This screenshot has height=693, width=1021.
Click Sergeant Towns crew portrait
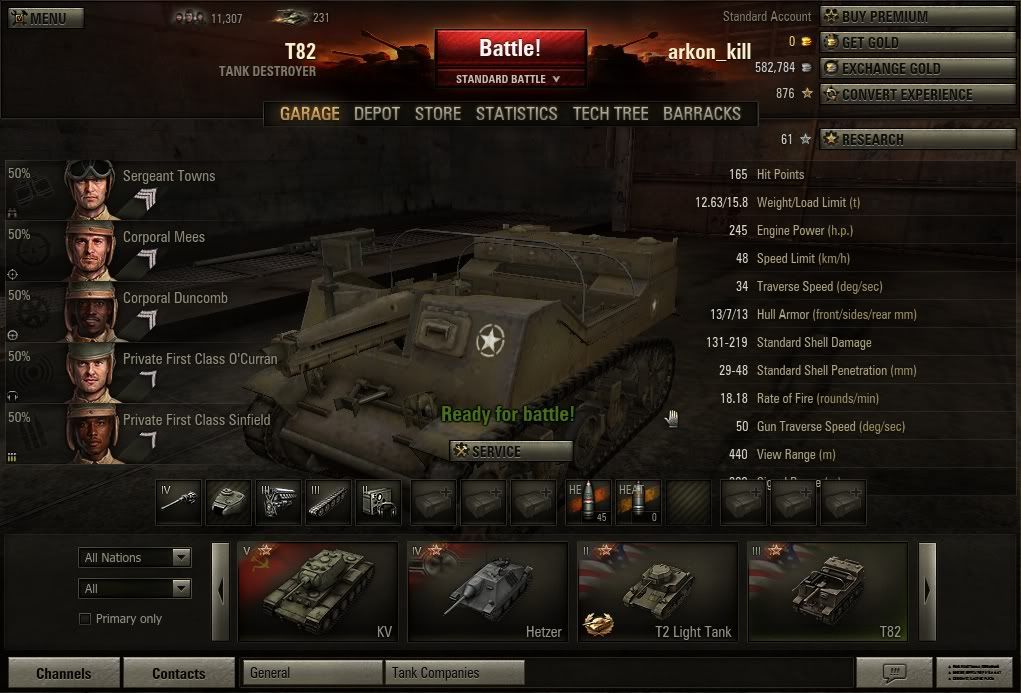tap(91, 190)
